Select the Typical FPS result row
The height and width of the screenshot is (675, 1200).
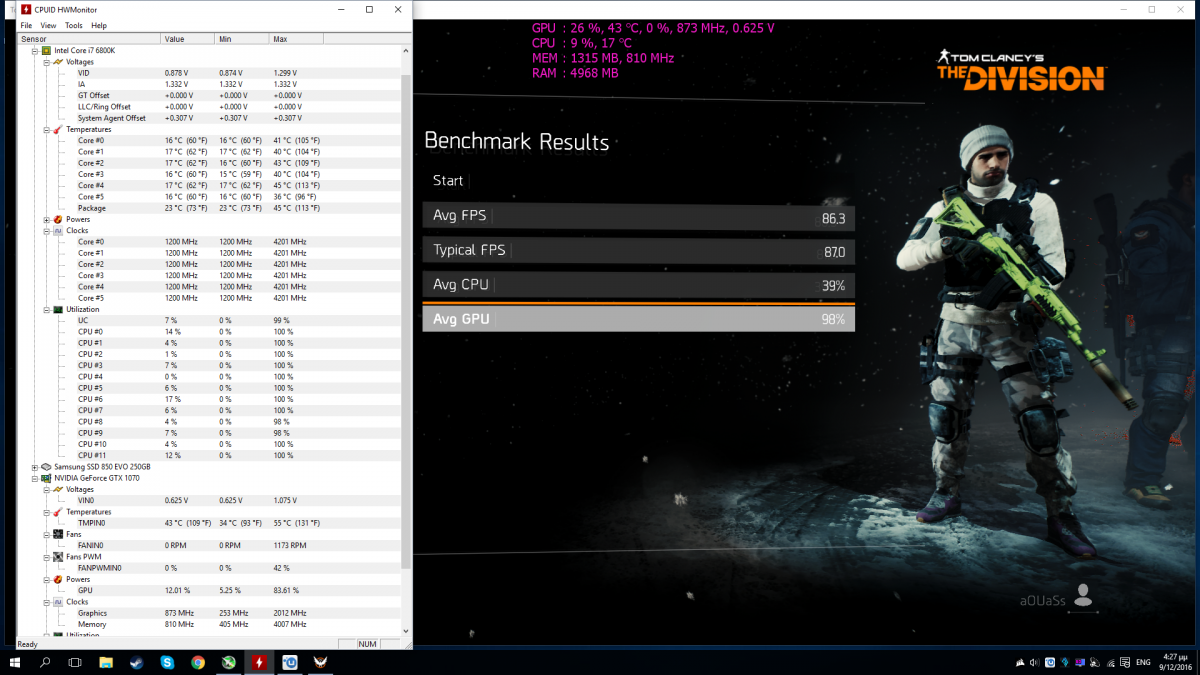[x=638, y=251]
